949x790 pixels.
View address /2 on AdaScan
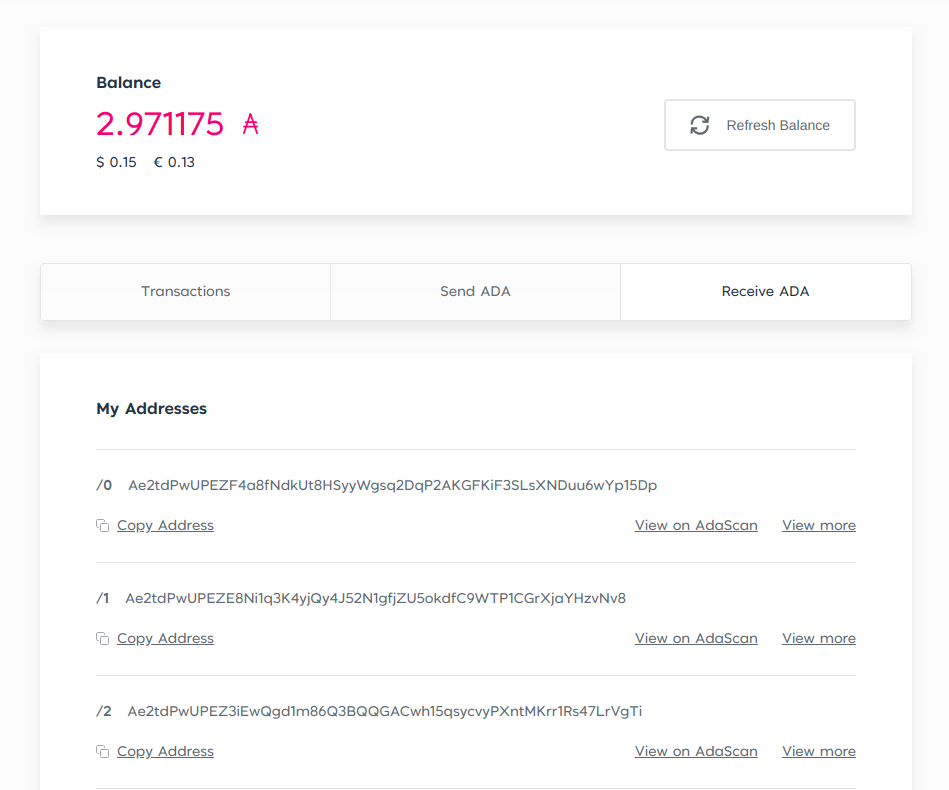(696, 751)
